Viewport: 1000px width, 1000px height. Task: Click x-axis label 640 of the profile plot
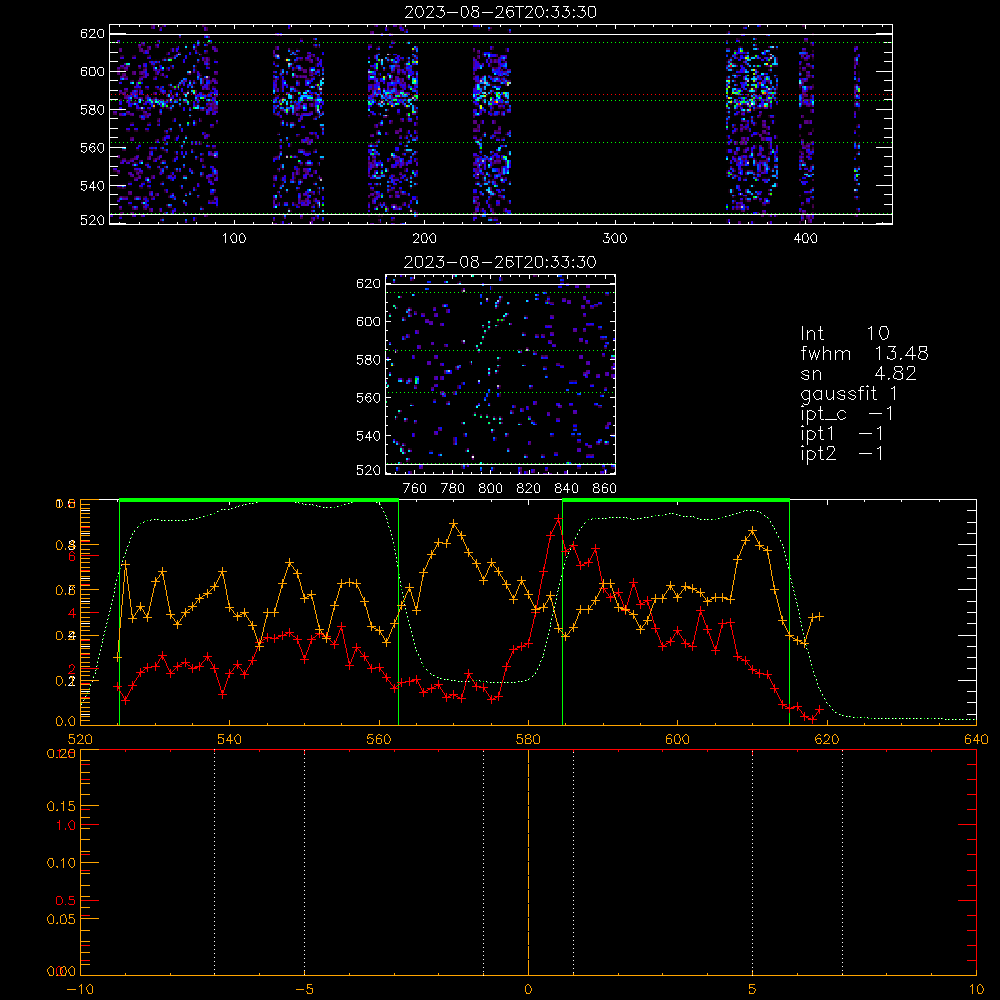click(976, 740)
